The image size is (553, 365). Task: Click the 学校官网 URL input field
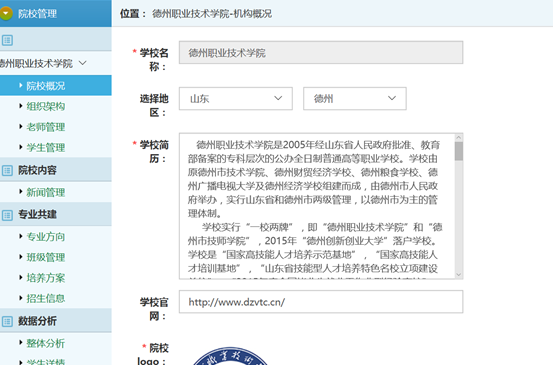321,302
